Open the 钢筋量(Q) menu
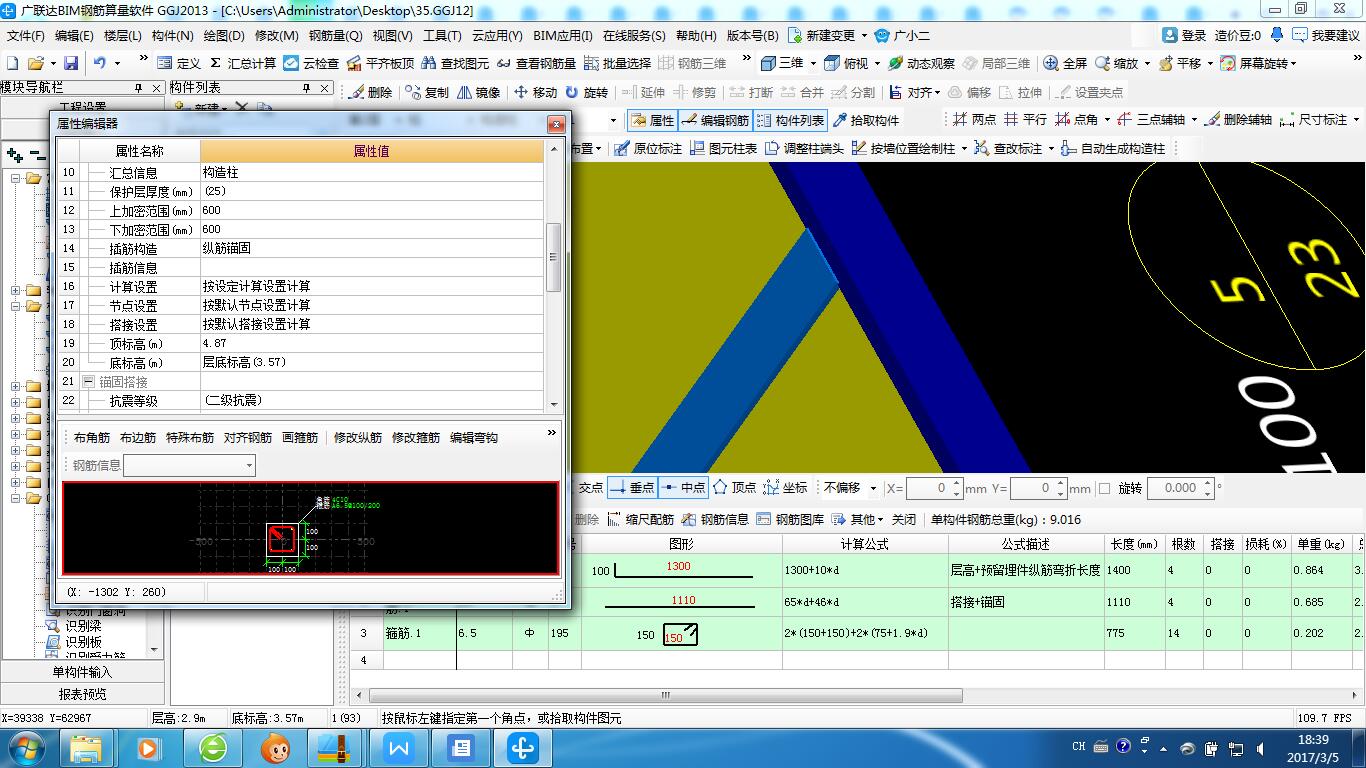Screen dimensions: 1366x768 pyautogui.click(x=336, y=35)
